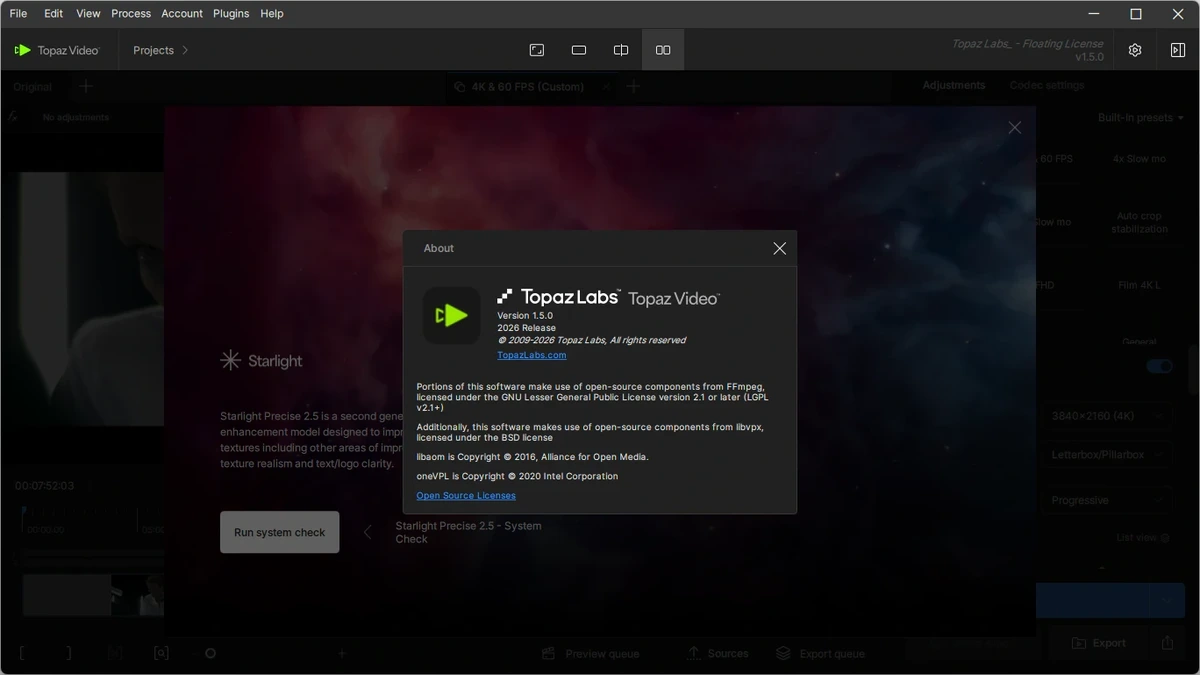This screenshot has height=675, width=1200.
Task: Click the plus icon in bottom timeline bar
Action: 341,653
